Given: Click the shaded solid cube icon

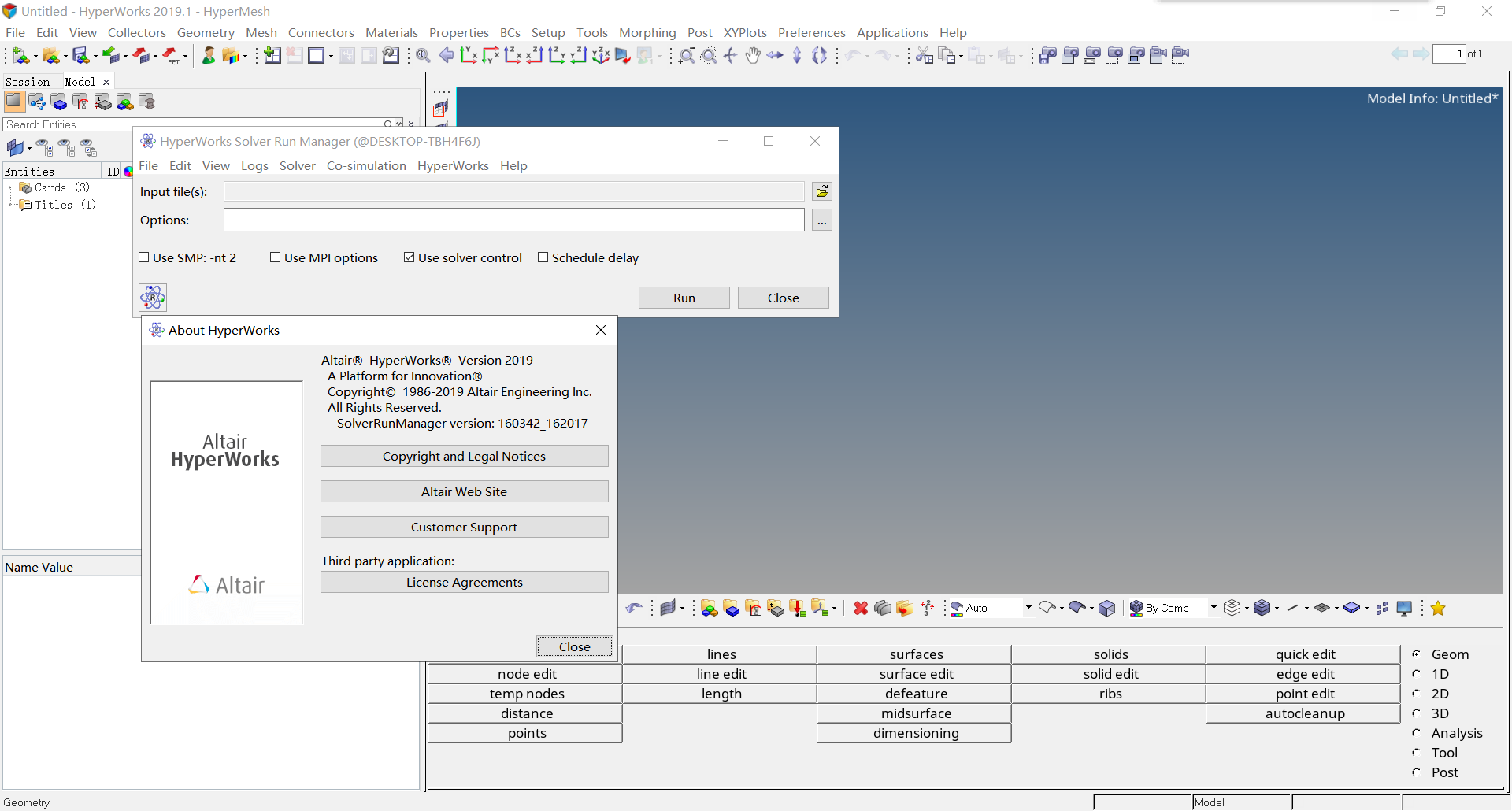Looking at the screenshot, I should pyautogui.click(x=1107, y=608).
